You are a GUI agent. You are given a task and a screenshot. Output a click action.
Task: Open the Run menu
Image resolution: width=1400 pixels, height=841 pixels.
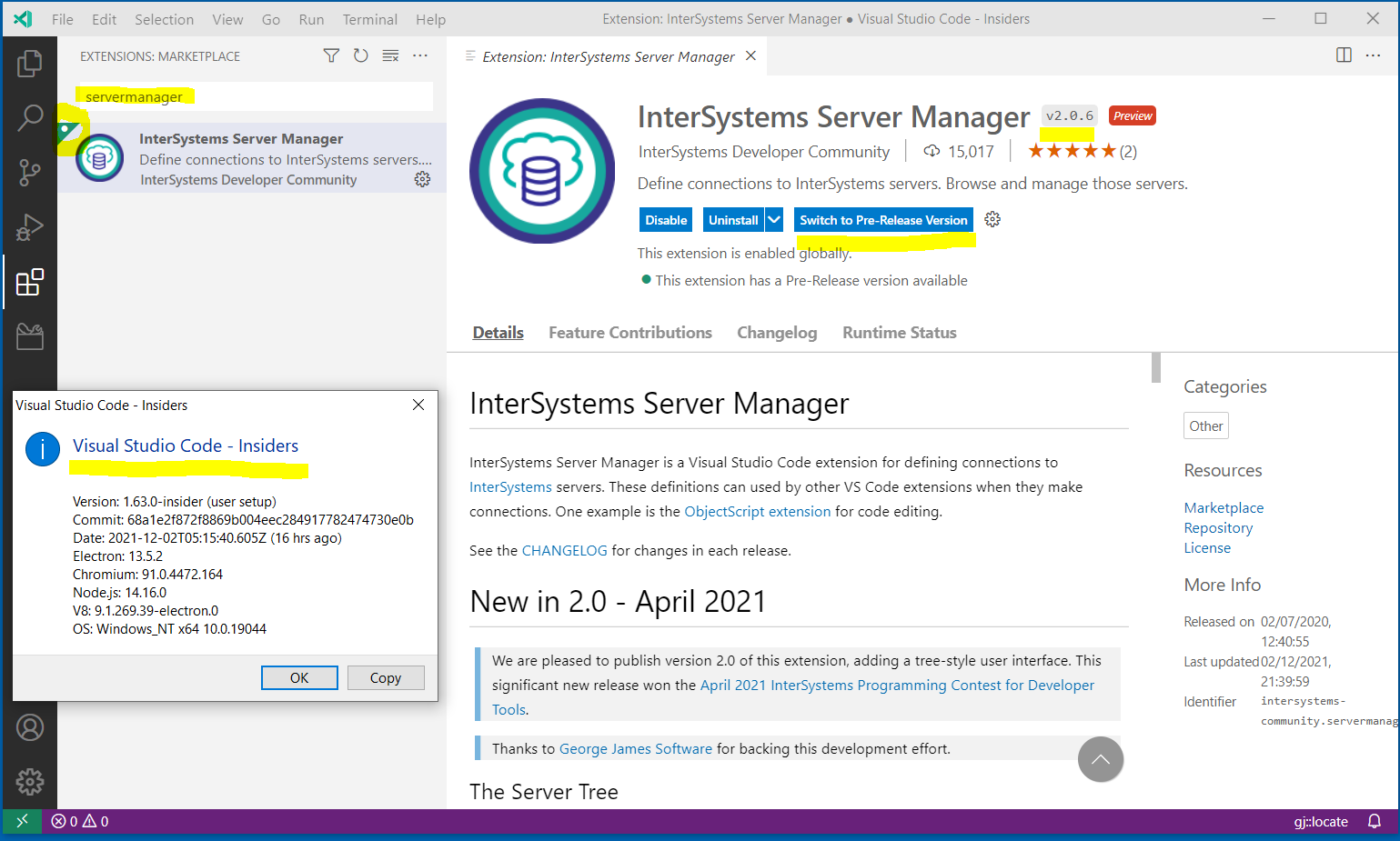point(311,19)
